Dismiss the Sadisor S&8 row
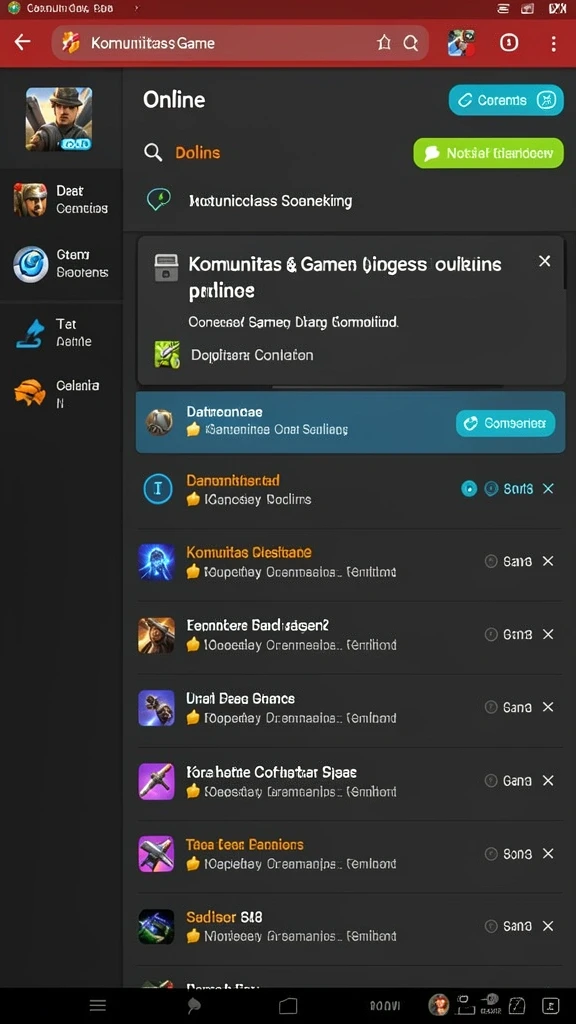Viewport: 576px width, 1024px height. [x=548, y=926]
